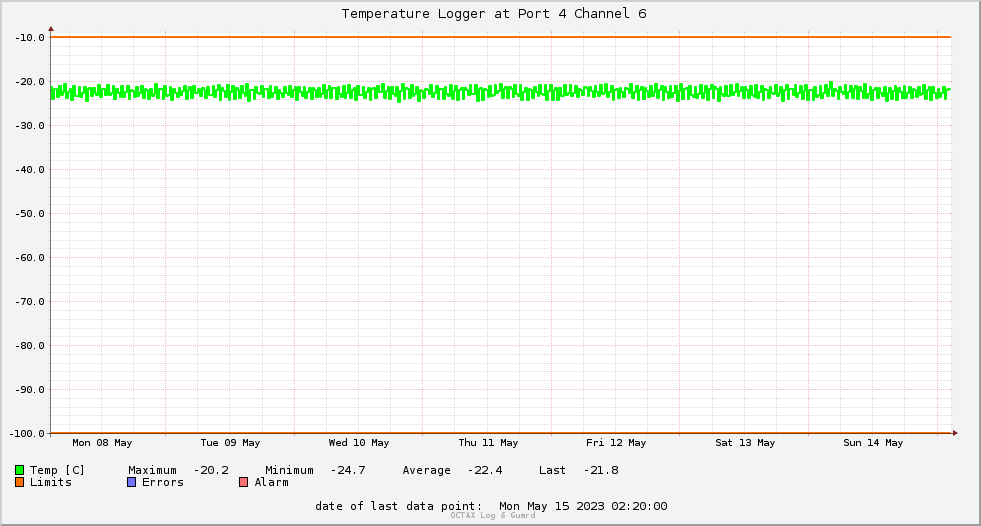
Task: Click the Average value -22.4
Action: [485, 470]
